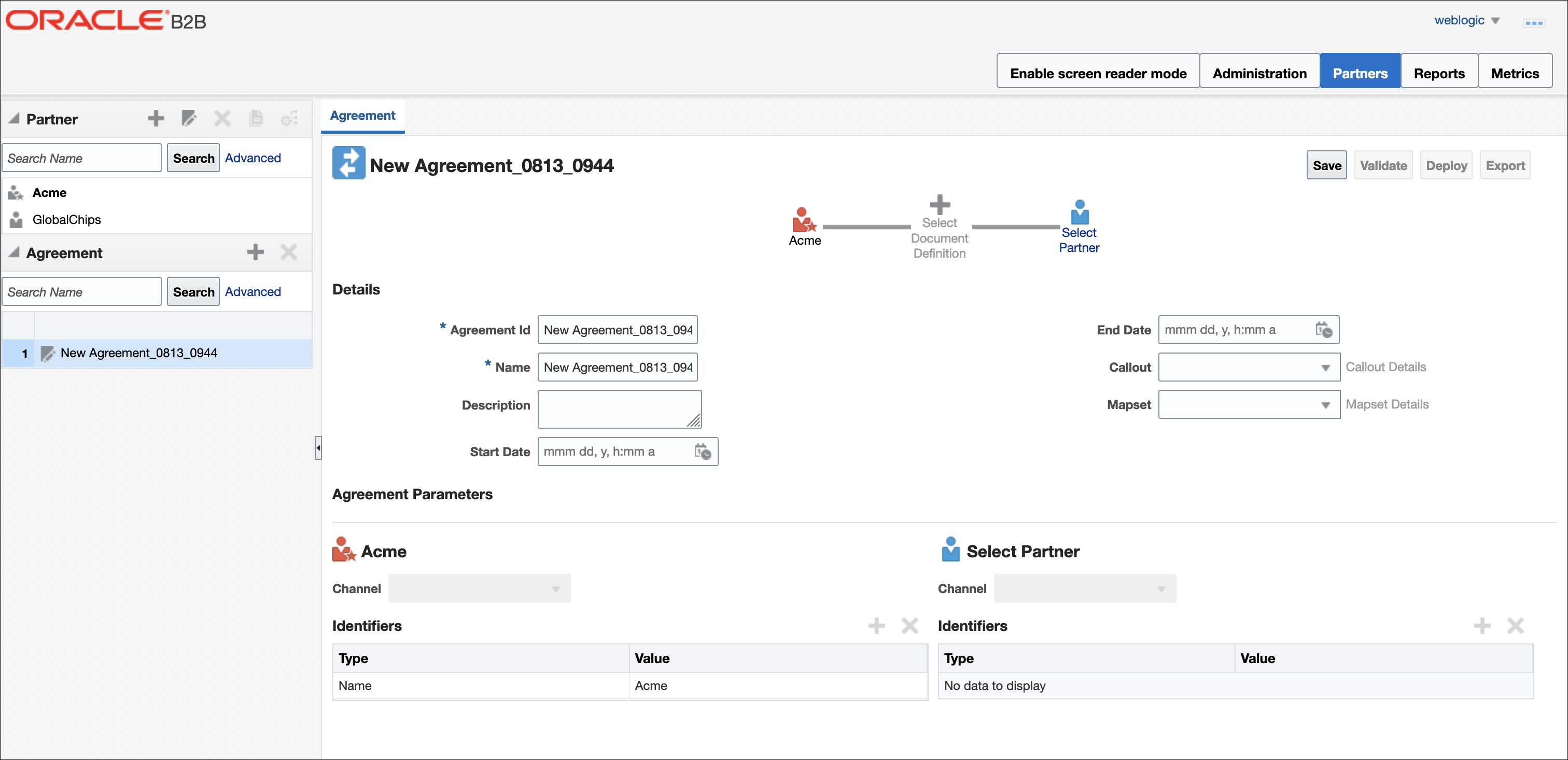This screenshot has height=760, width=1568.
Task: Open Start Date calendar picker
Action: (703, 452)
